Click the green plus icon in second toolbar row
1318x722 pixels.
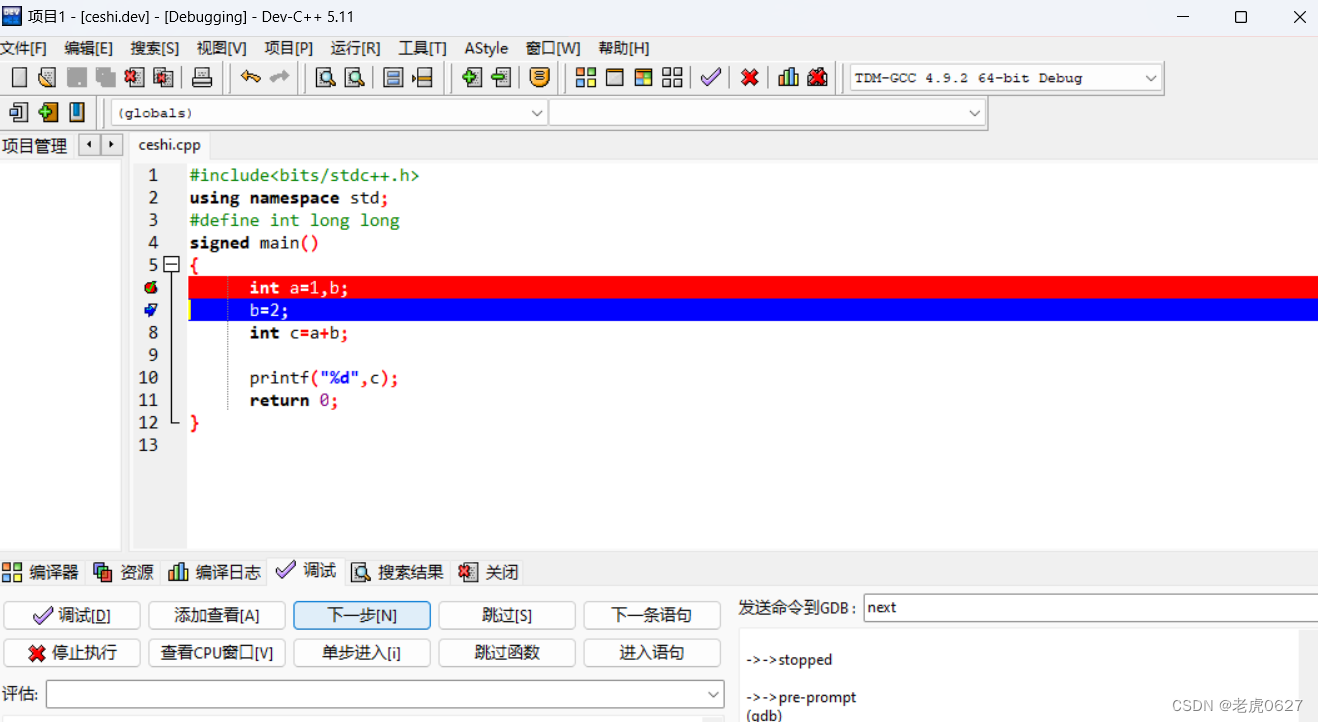[47, 112]
